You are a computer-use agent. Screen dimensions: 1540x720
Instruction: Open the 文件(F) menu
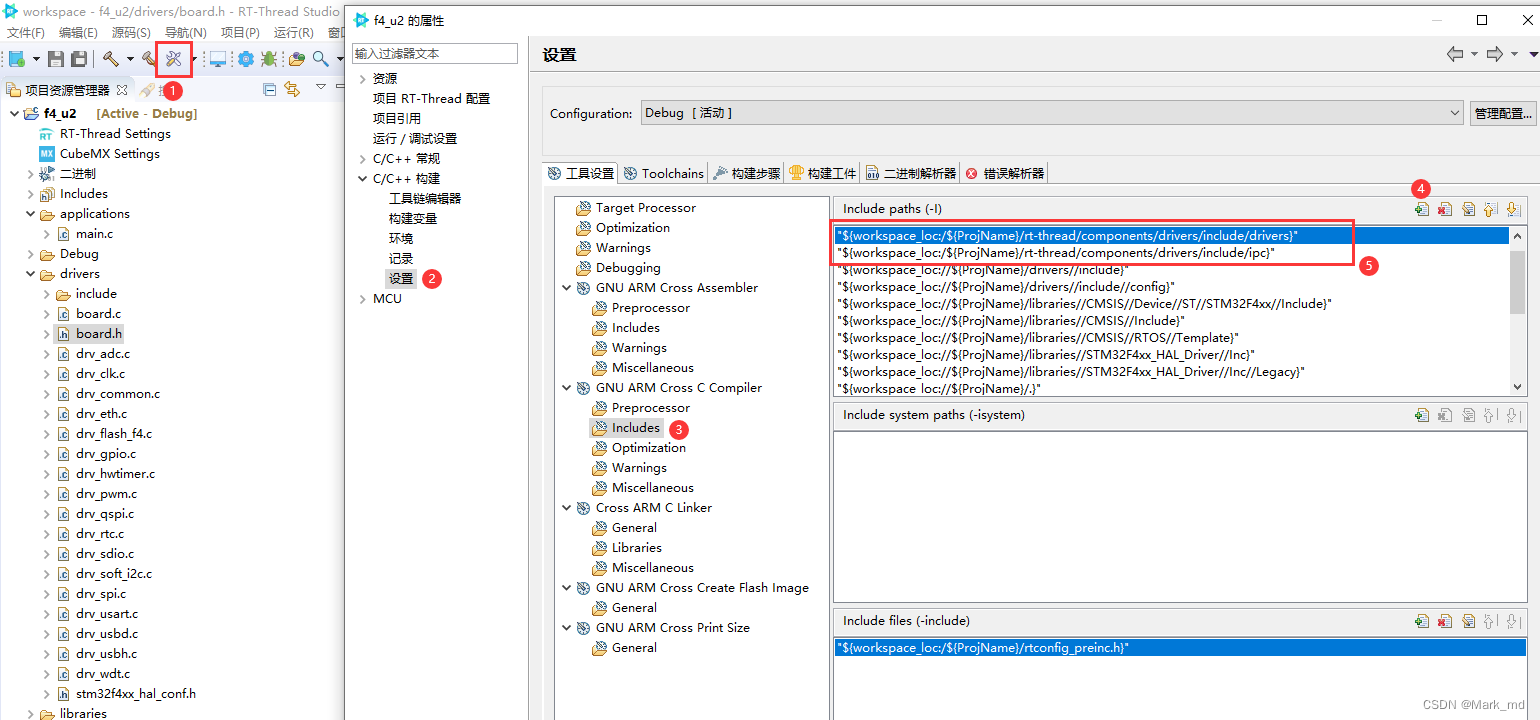(x=25, y=33)
